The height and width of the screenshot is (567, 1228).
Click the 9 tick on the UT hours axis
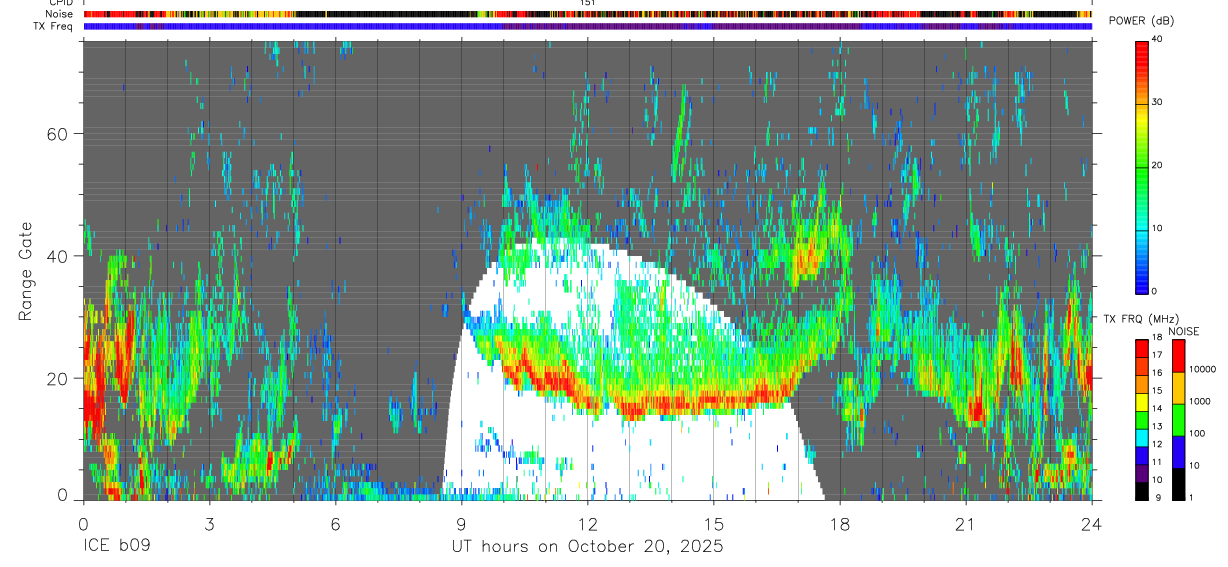pos(461,524)
